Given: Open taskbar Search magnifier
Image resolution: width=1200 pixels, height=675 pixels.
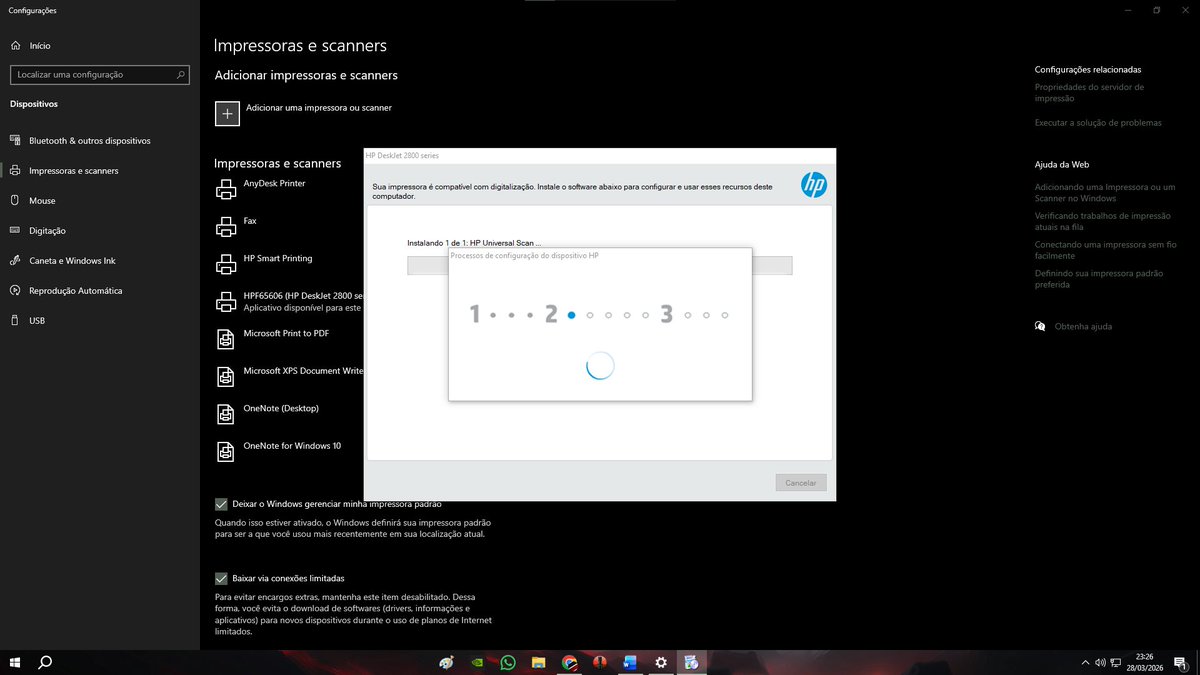Looking at the screenshot, I should pyautogui.click(x=45, y=662).
